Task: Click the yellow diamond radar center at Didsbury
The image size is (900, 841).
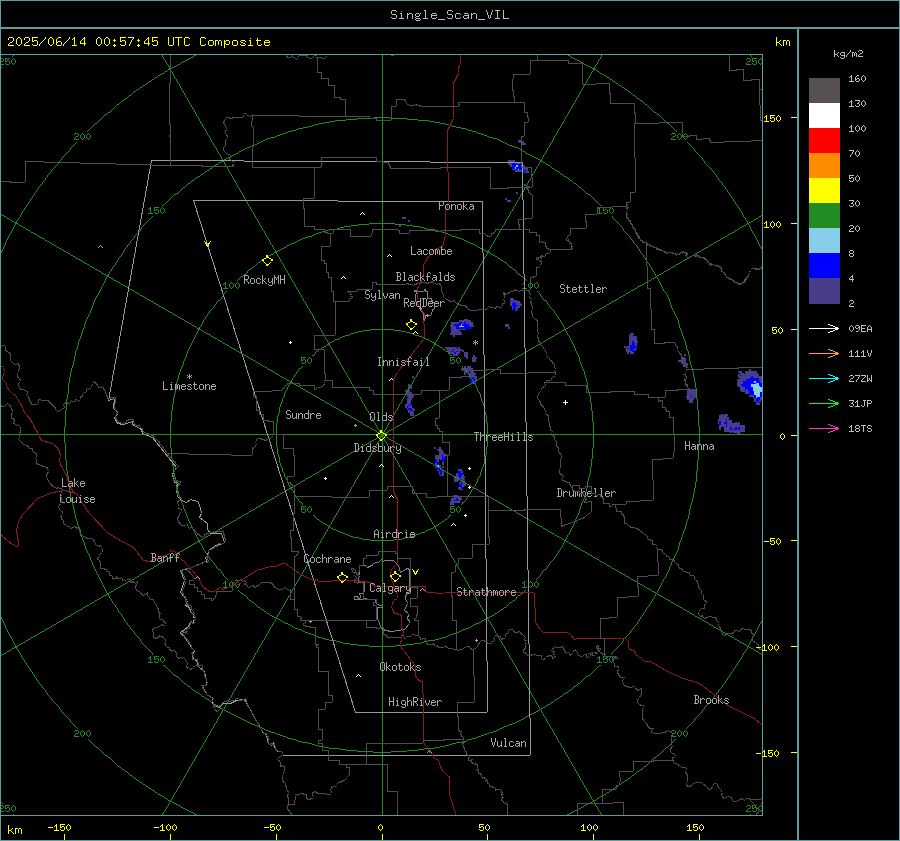Action: pyautogui.click(x=382, y=436)
